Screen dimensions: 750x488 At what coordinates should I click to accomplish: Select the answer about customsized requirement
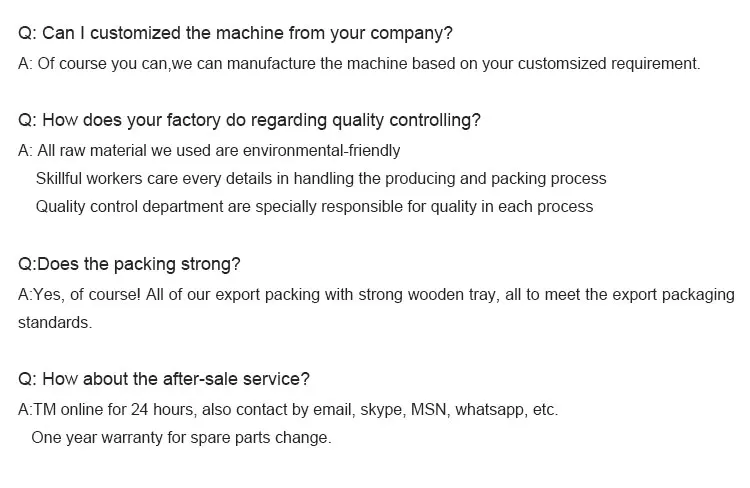[x=359, y=64]
